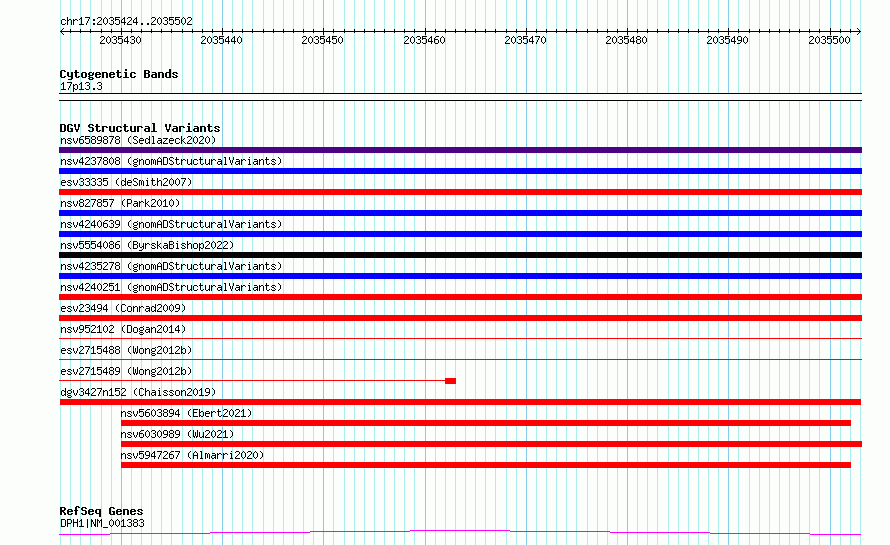Open nsv5603894 (Ebert2021) variant label
The height and width of the screenshot is (545, 890).
point(186,413)
